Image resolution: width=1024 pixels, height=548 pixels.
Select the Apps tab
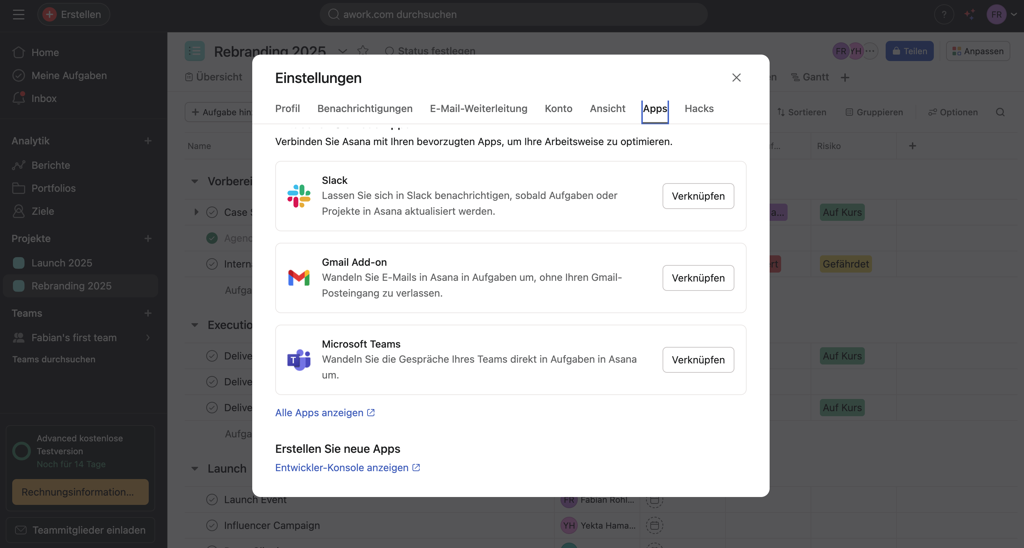tap(655, 109)
